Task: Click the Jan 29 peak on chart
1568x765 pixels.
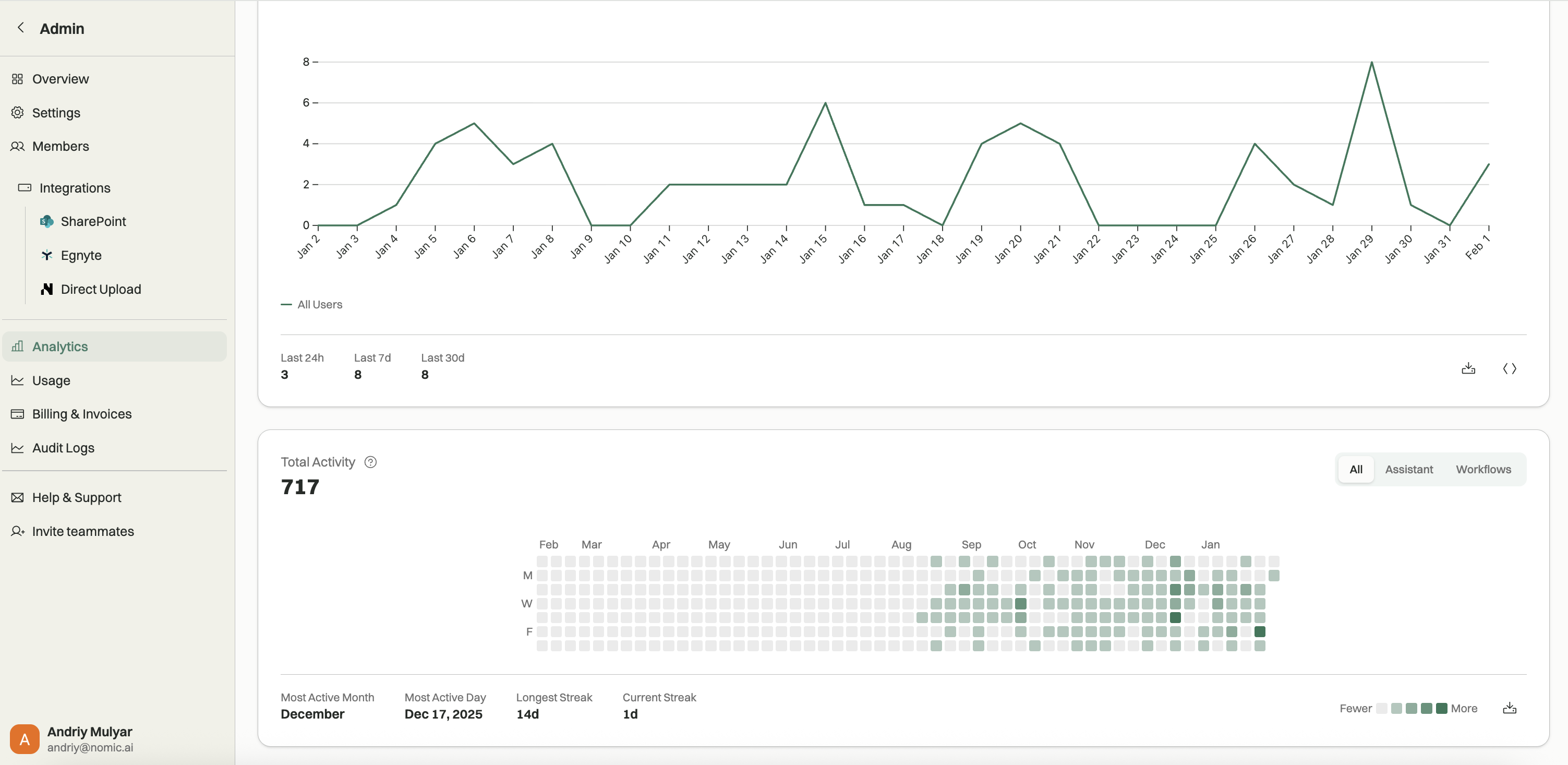Action: click(x=1371, y=62)
